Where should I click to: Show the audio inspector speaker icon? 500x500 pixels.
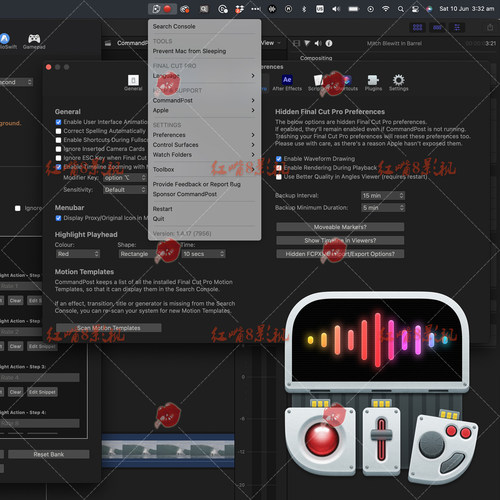point(318,43)
